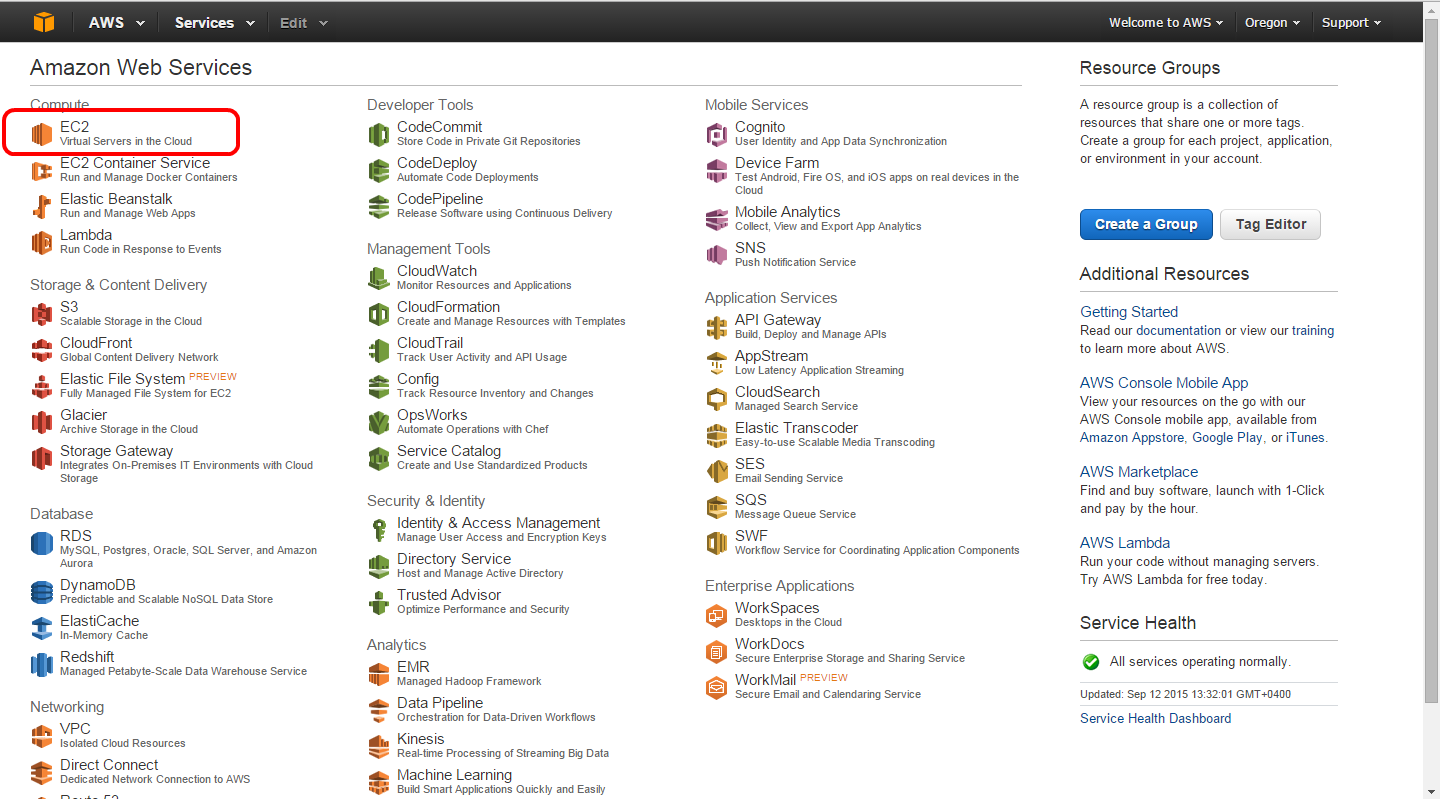Expand the Welcome to AWS account menu
The height and width of the screenshot is (799, 1440).
[1166, 22]
